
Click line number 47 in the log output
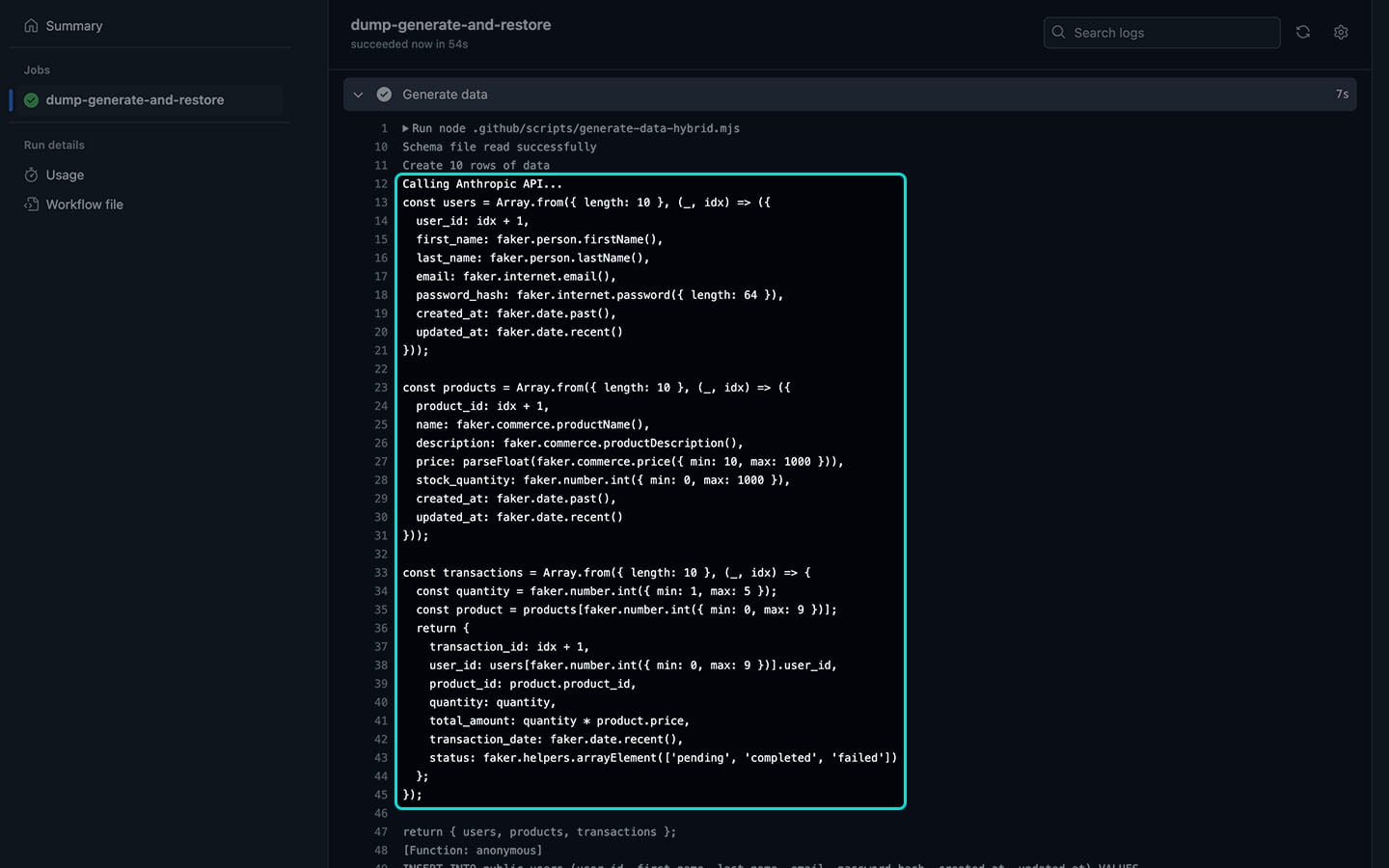pyautogui.click(x=379, y=831)
